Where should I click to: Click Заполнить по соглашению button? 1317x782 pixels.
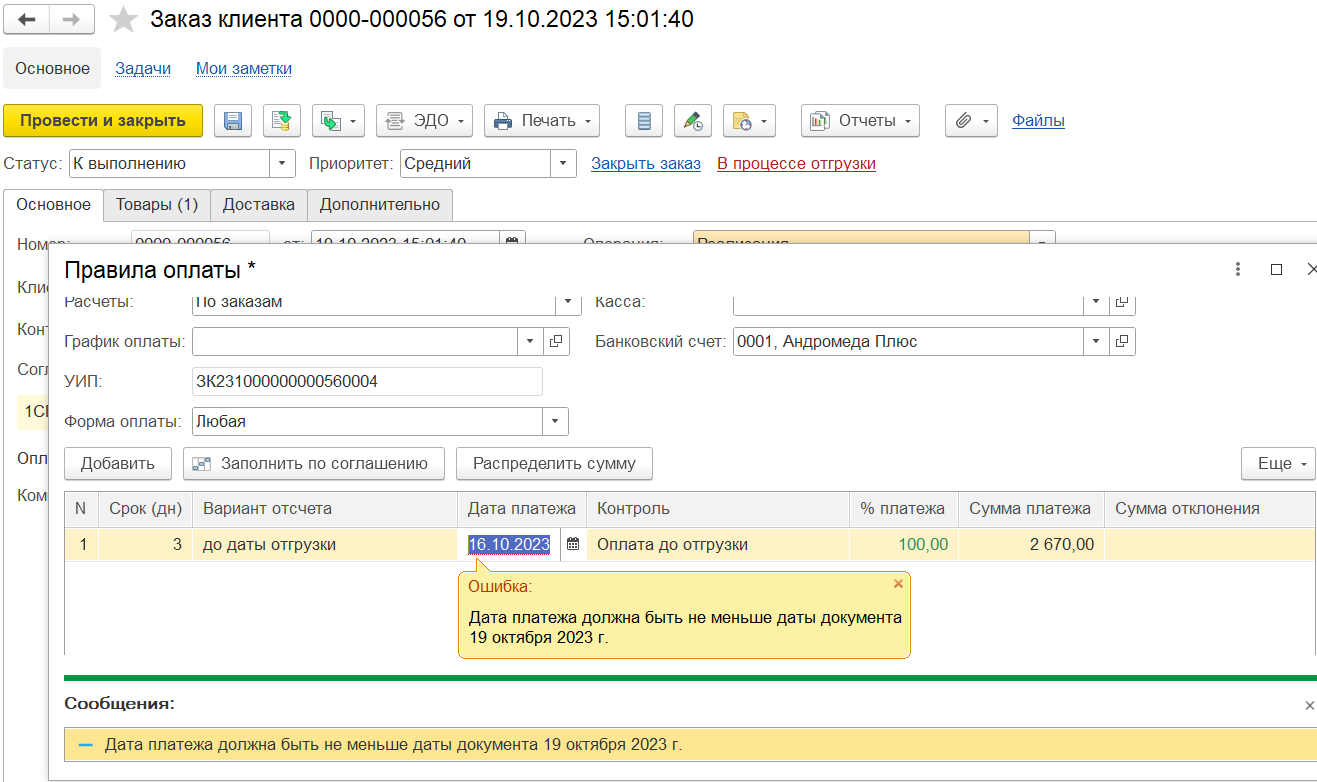pos(313,464)
